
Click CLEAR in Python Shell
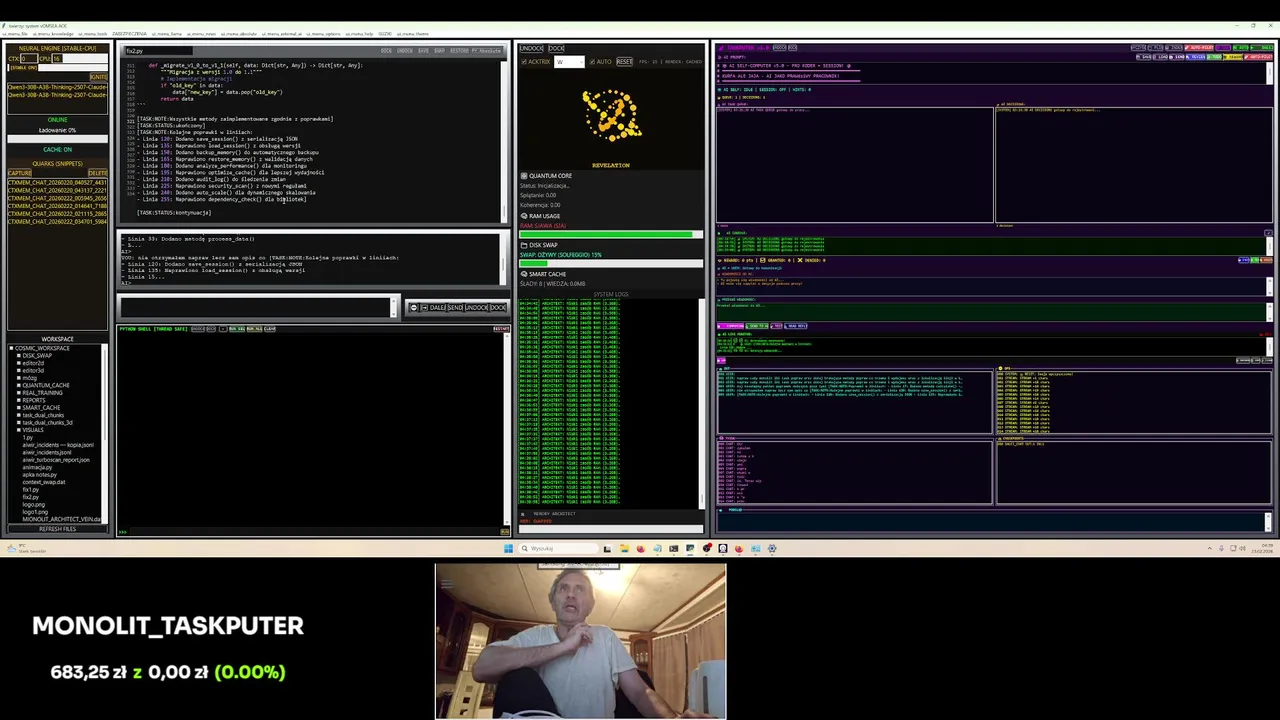[269, 329]
